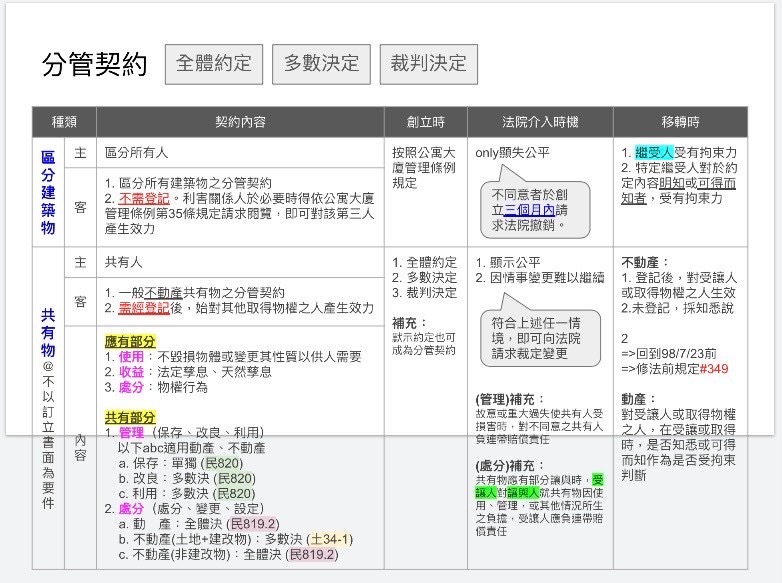
Task: Click the magenta 管理 item under 共有部分
Action: 131,433
